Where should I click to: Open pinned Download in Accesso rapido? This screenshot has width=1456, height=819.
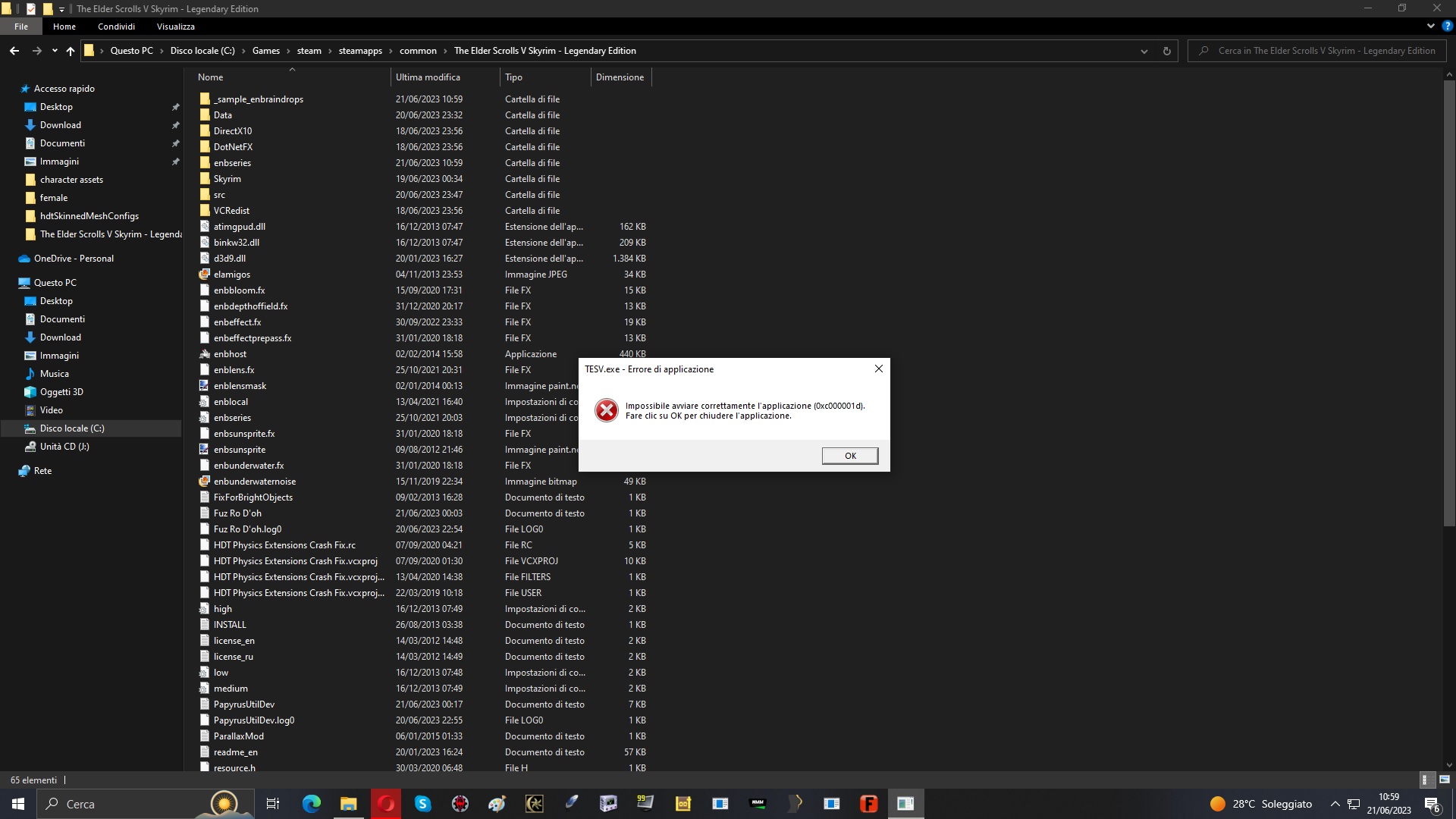pyautogui.click(x=61, y=125)
